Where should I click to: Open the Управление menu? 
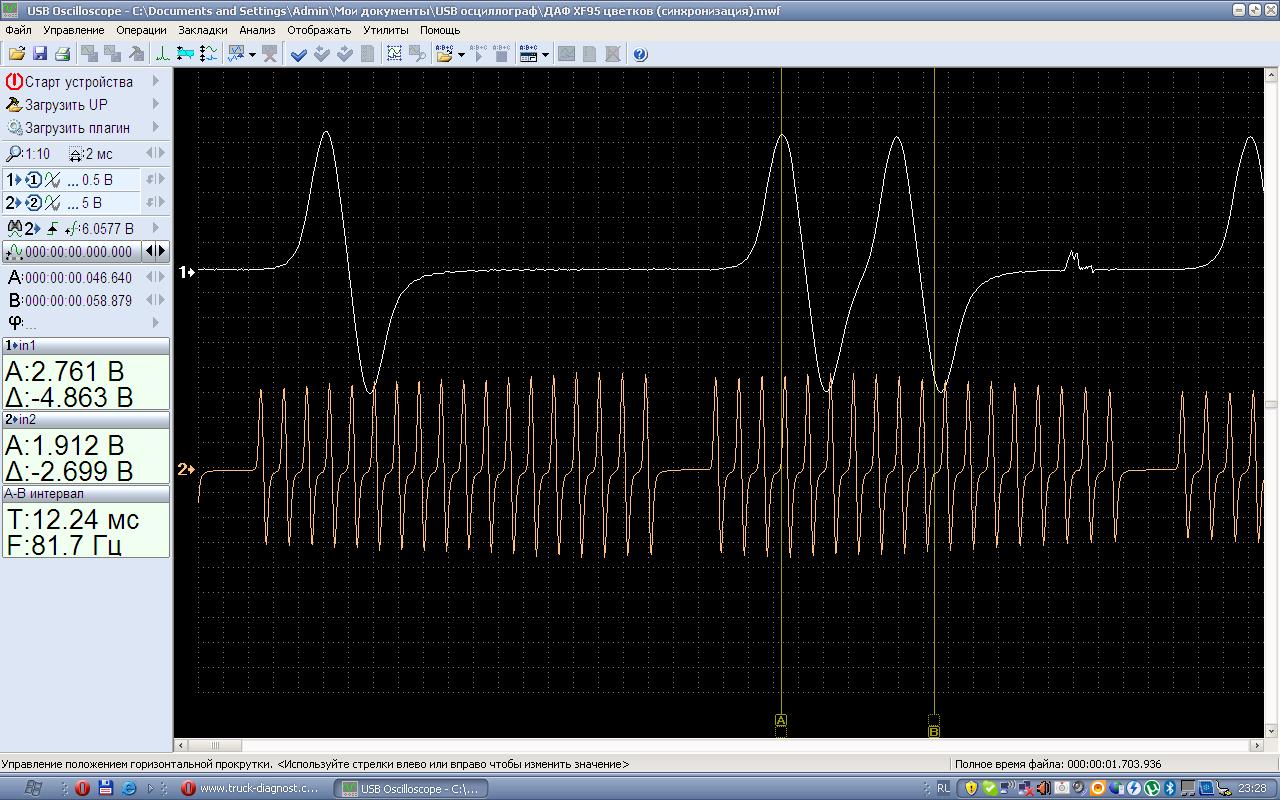(x=74, y=30)
